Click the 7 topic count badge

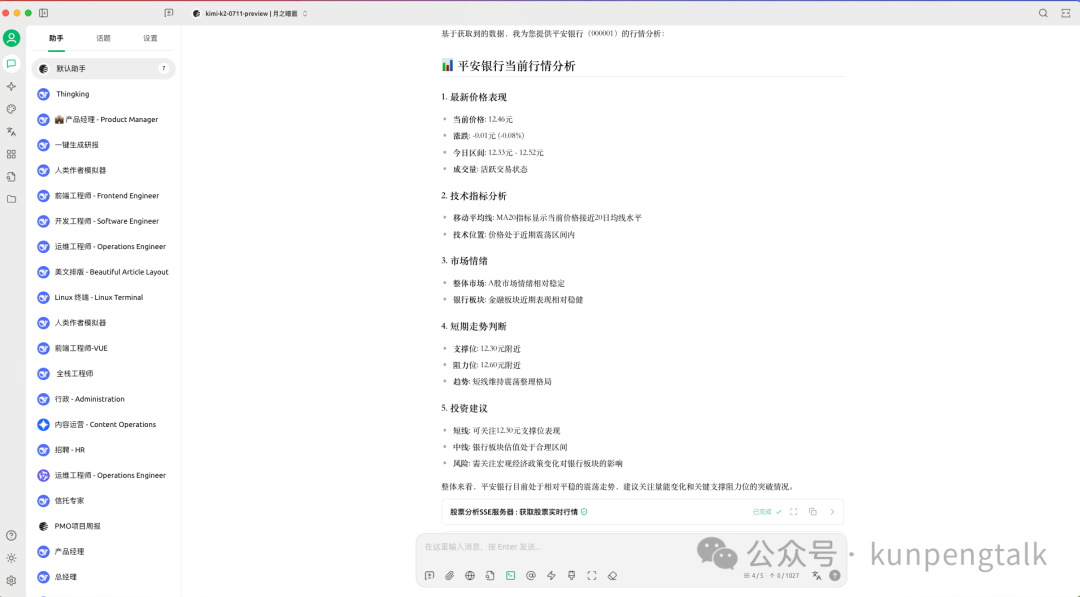click(x=163, y=68)
